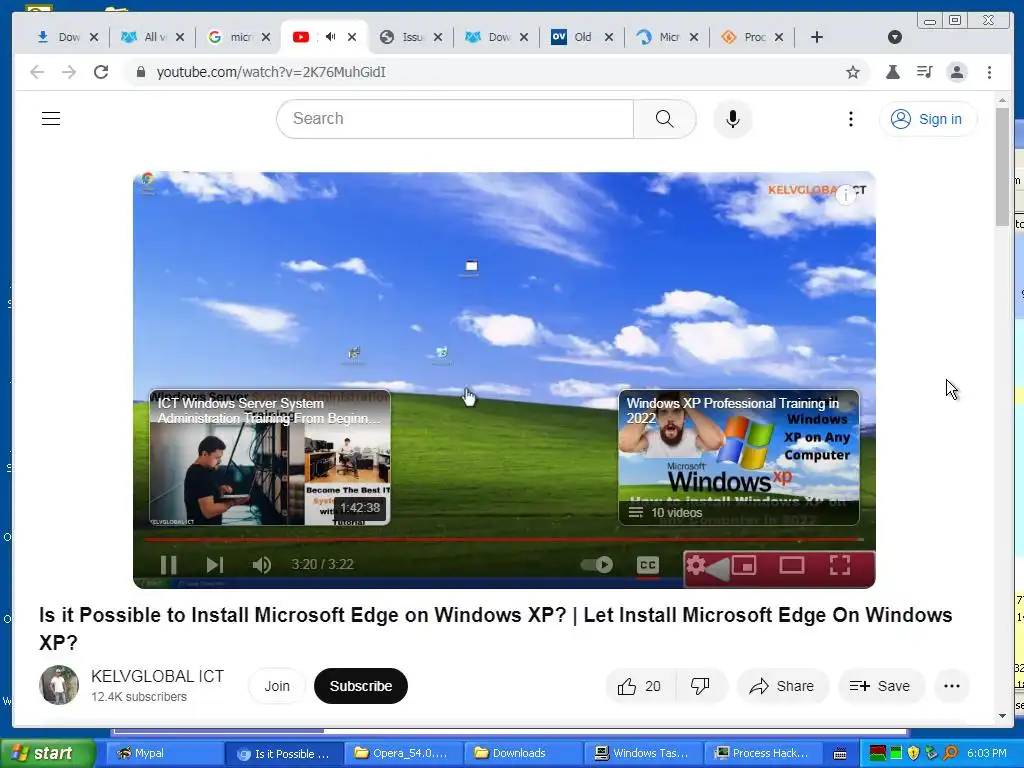Click the magnifier tray icon
Viewport: 1024px width, 768px height.
tap(950, 753)
